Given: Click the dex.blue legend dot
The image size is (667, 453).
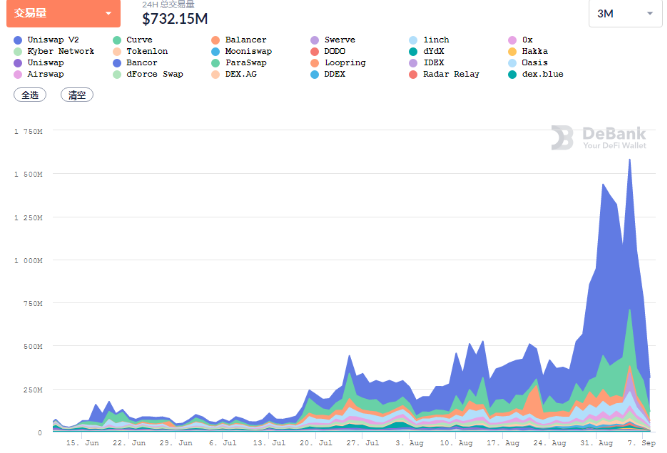Looking at the screenshot, I should [x=512, y=74].
